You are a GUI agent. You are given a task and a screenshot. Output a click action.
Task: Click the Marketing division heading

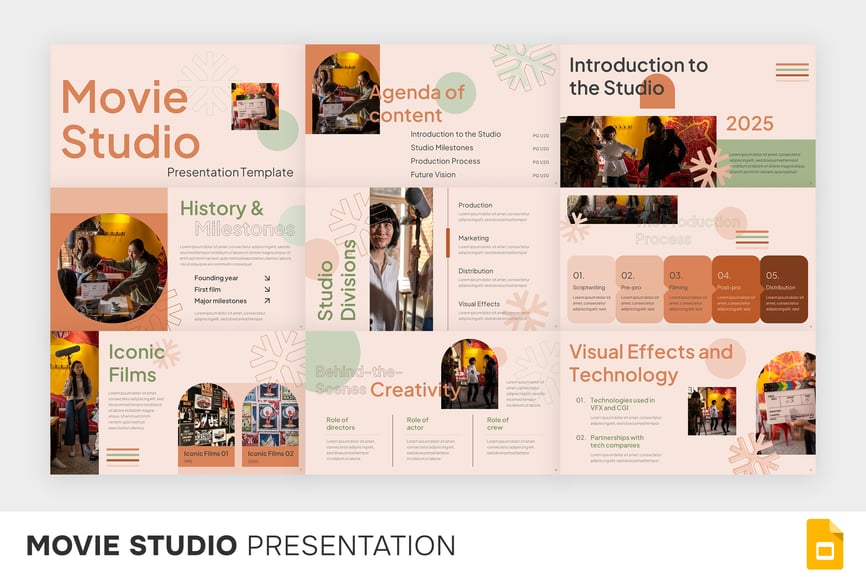474,238
